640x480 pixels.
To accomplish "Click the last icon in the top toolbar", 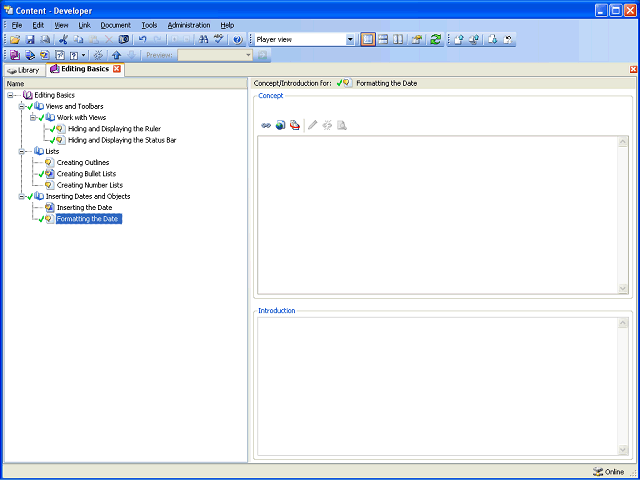I will click(x=508, y=40).
